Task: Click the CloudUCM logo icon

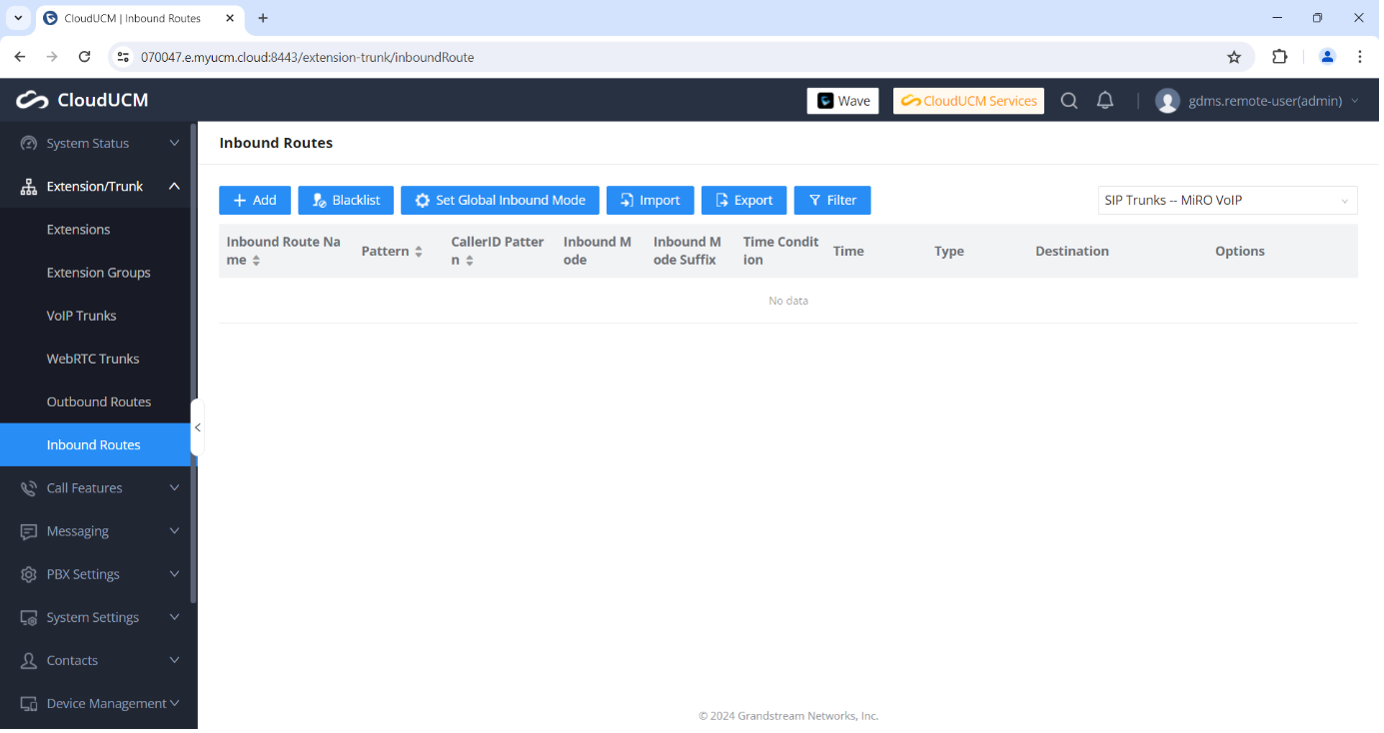Action: tap(32, 100)
